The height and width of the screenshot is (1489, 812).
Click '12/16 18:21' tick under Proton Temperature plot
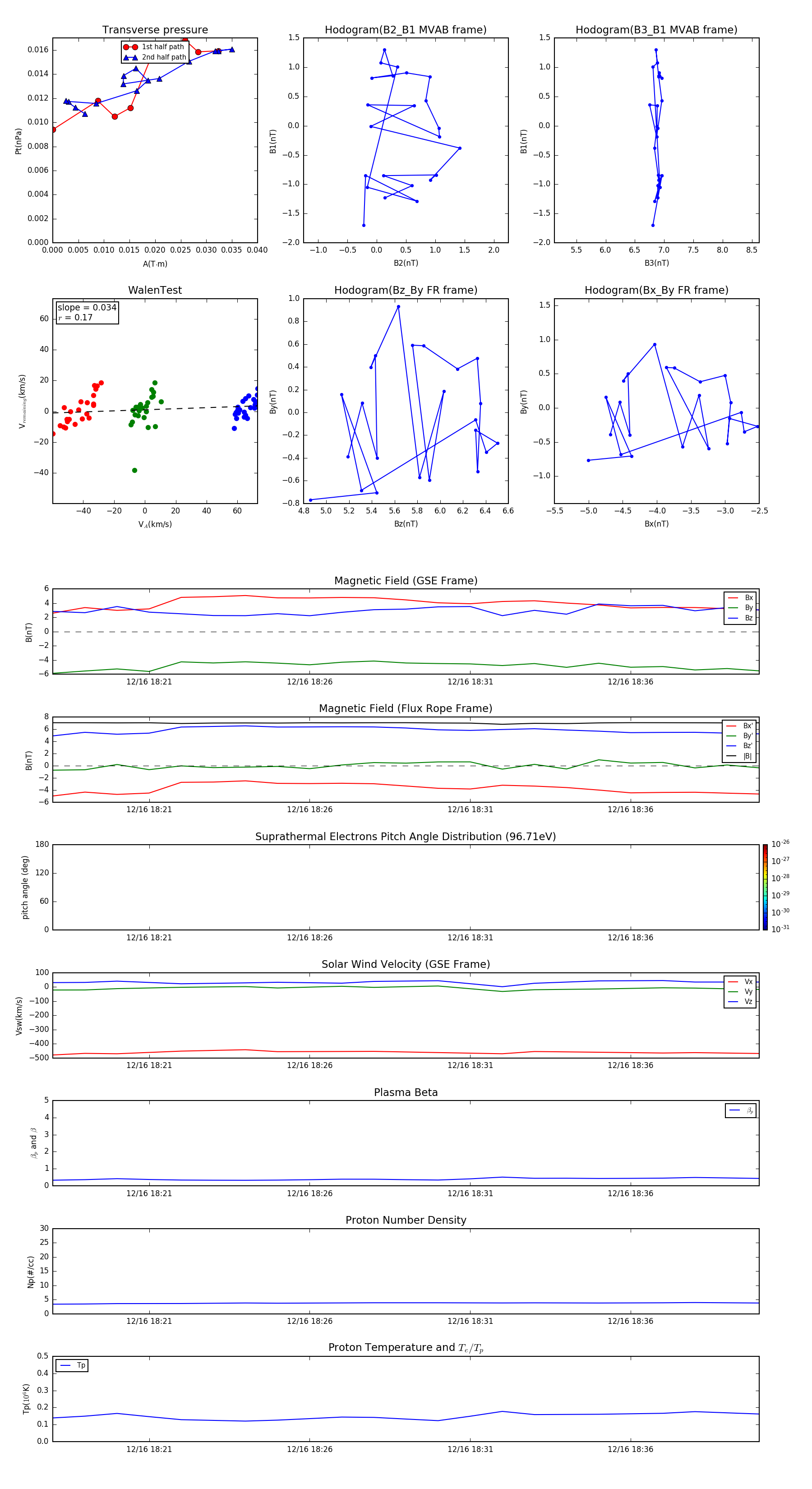[x=149, y=1449]
